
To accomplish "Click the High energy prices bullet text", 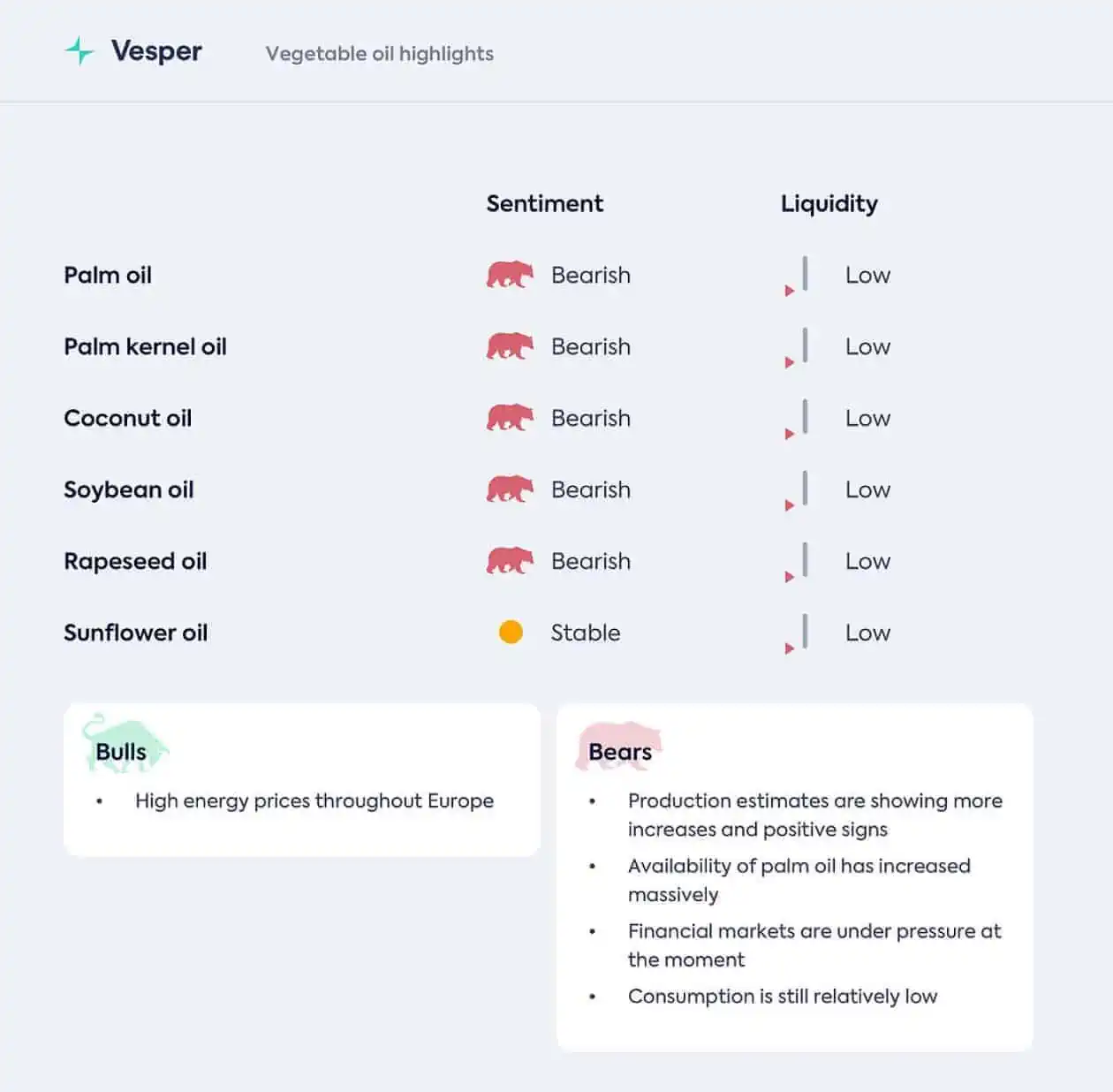I will pyautogui.click(x=314, y=800).
